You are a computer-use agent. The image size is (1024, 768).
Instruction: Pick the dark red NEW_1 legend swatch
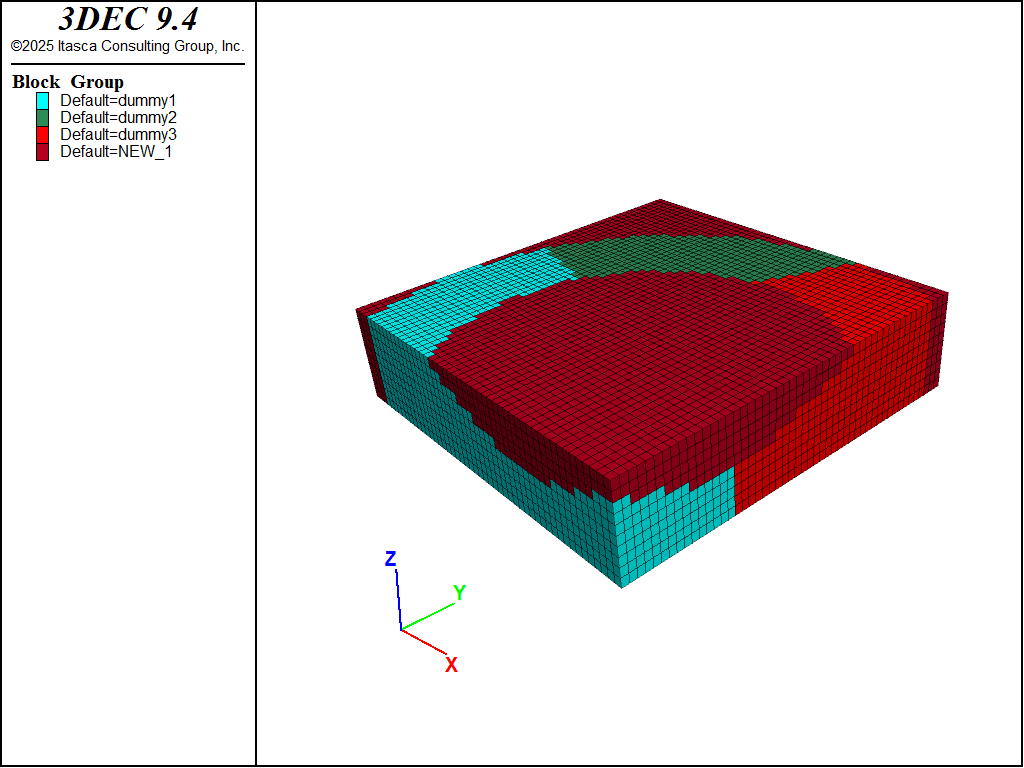[x=42, y=151]
